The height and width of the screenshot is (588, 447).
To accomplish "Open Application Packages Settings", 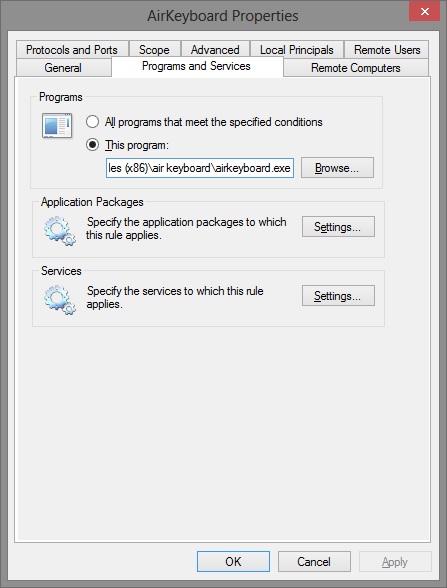I will (338, 226).
